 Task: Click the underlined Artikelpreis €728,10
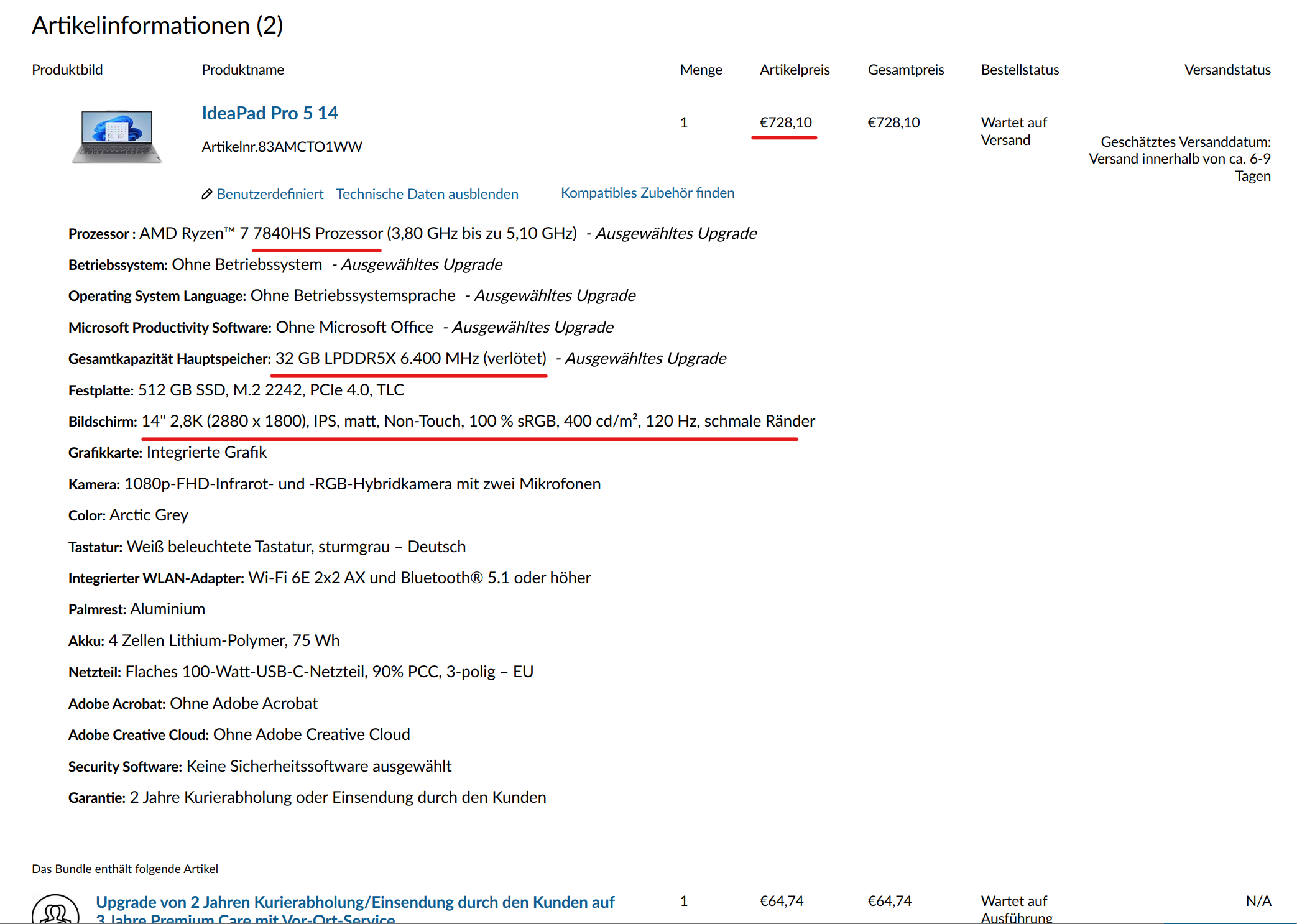[x=785, y=122]
